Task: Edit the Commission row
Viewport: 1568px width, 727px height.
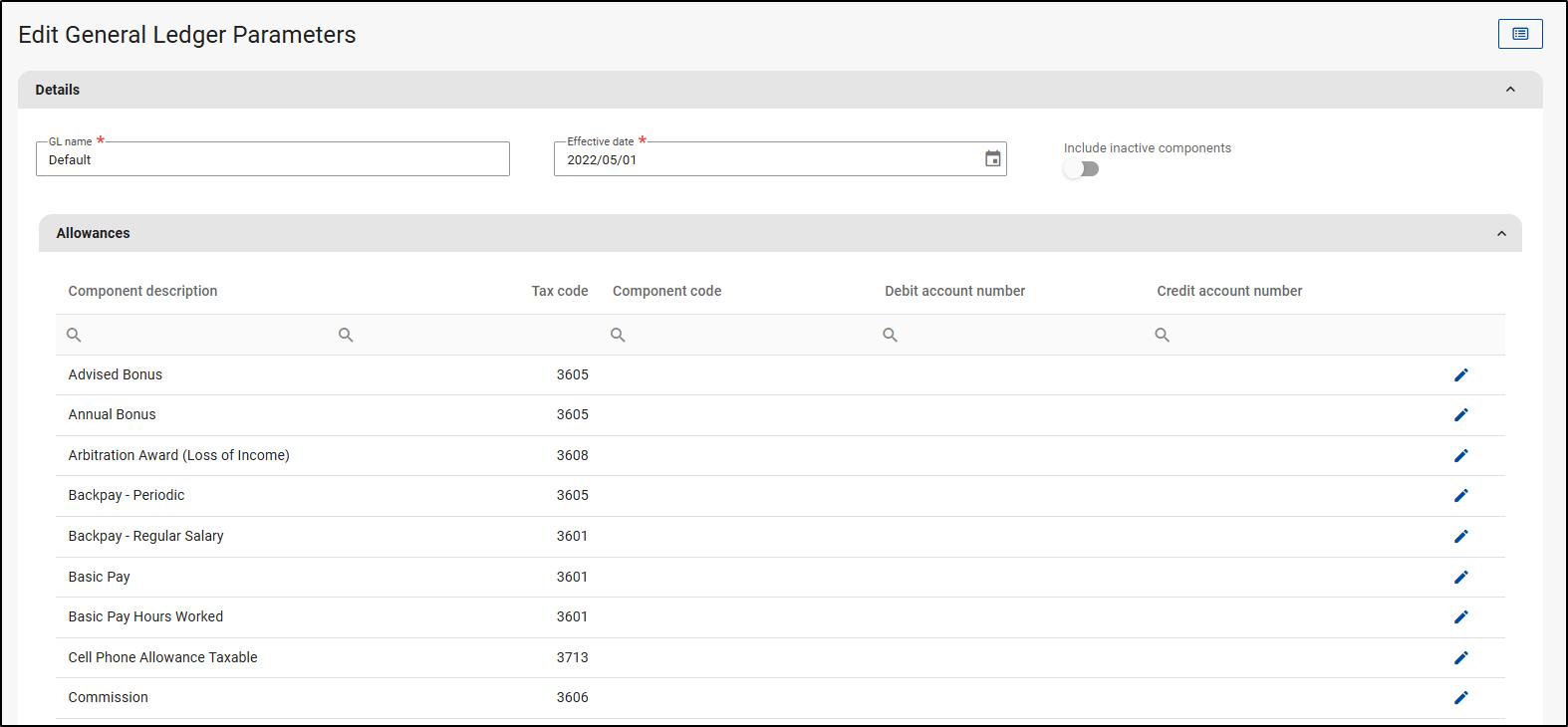Action: 1460,698
